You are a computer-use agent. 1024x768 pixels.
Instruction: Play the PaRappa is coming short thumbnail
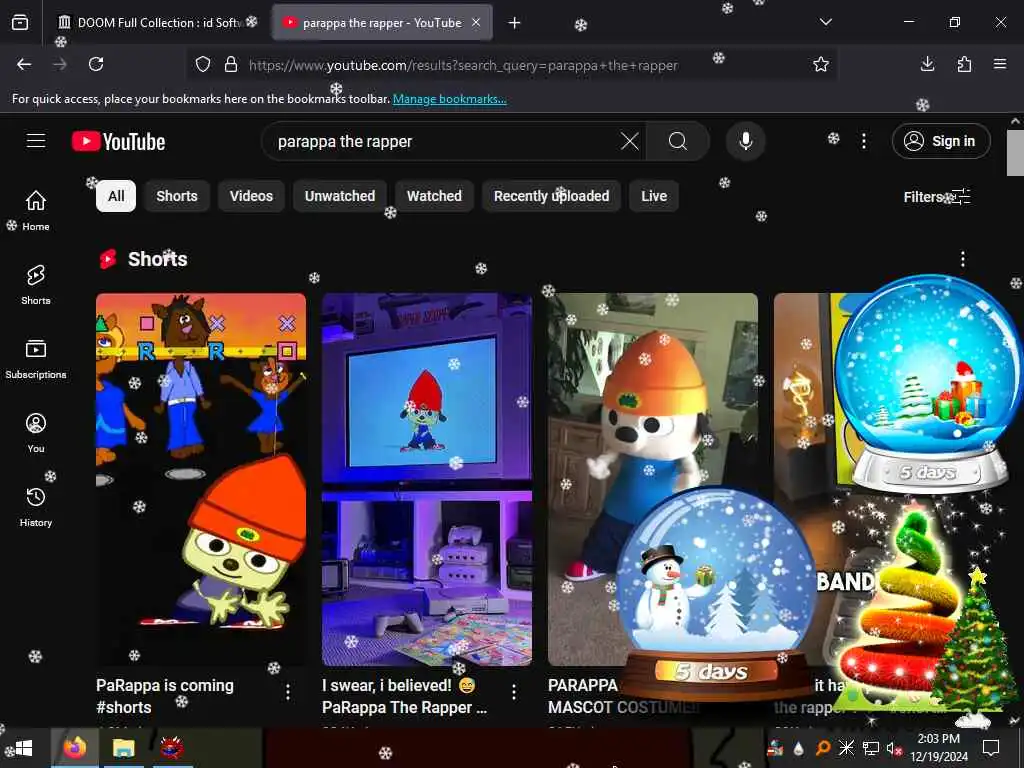point(201,479)
